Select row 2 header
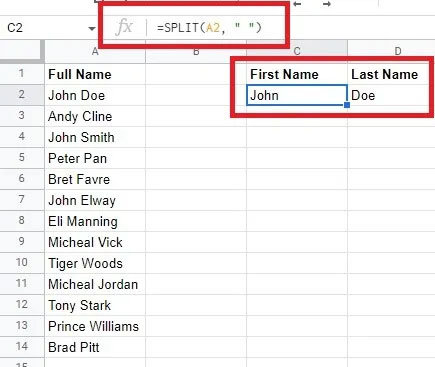The width and height of the screenshot is (435, 367). (x=22, y=95)
